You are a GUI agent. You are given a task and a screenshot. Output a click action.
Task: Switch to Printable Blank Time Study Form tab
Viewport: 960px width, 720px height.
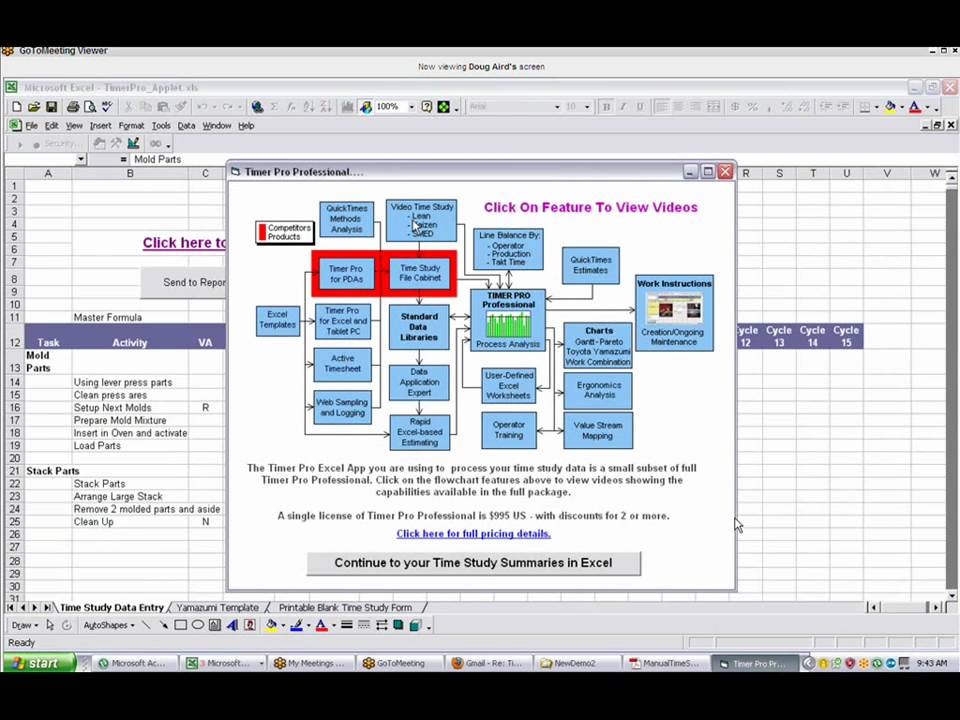coord(345,607)
